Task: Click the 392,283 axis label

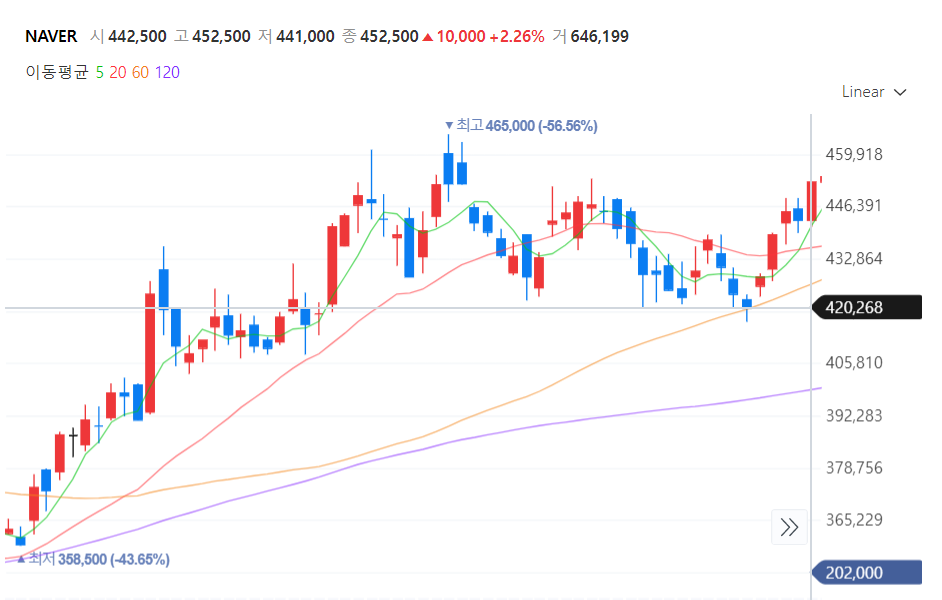Action: tap(854, 415)
